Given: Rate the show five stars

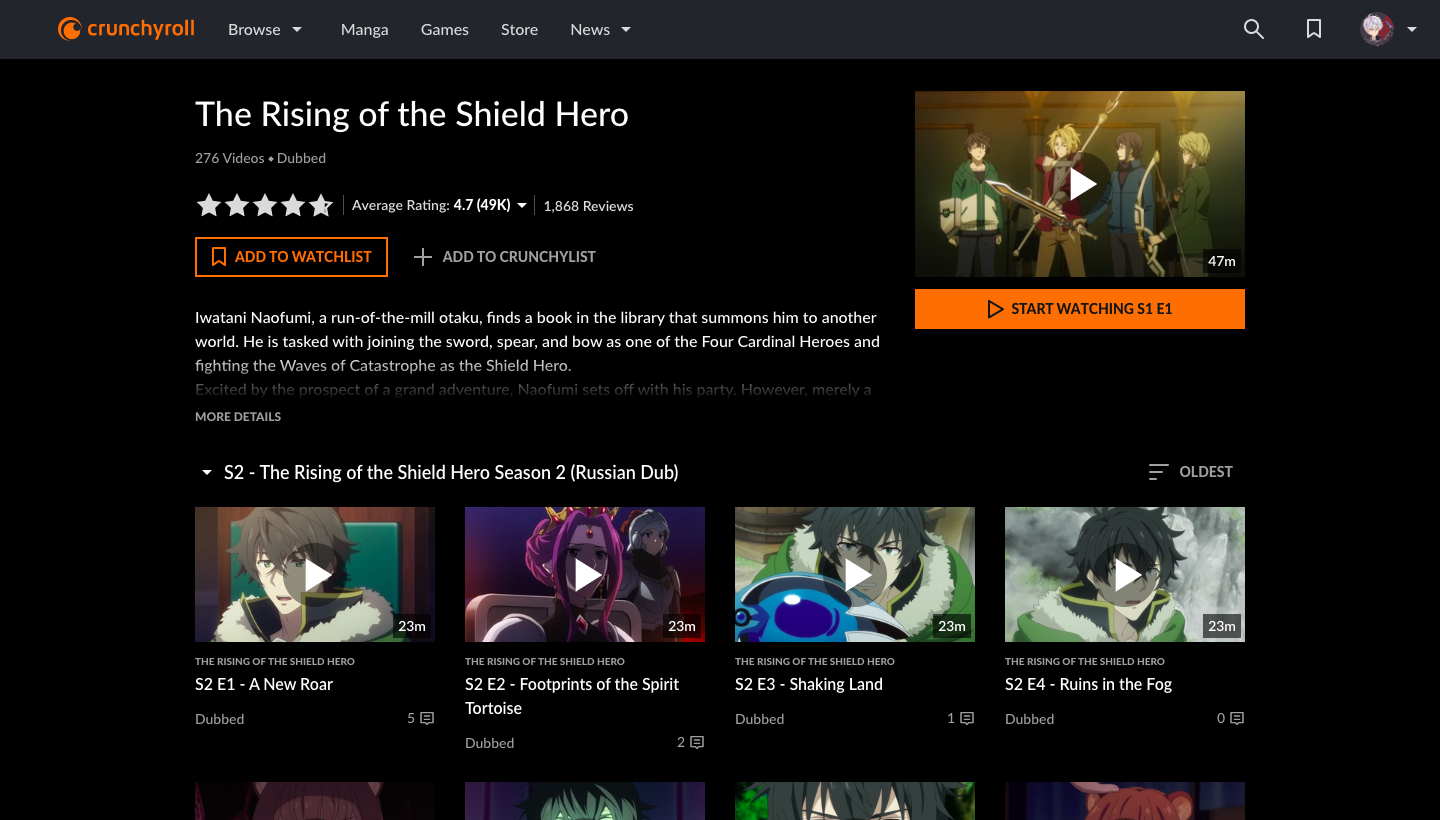Looking at the screenshot, I should (321, 206).
